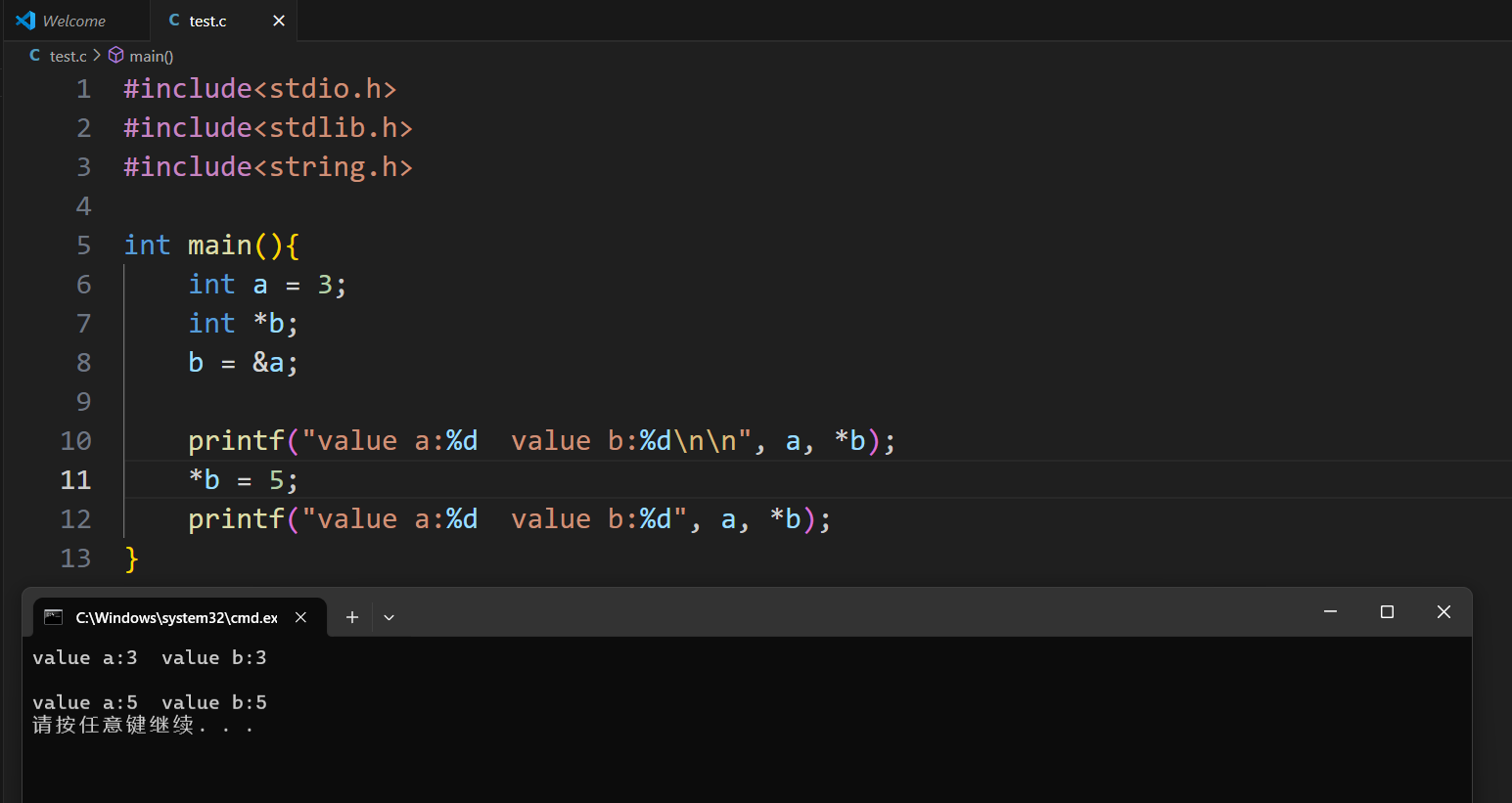This screenshot has width=1512, height=803.
Task: Click the C file icon in breadcrumb
Action: 35,56
